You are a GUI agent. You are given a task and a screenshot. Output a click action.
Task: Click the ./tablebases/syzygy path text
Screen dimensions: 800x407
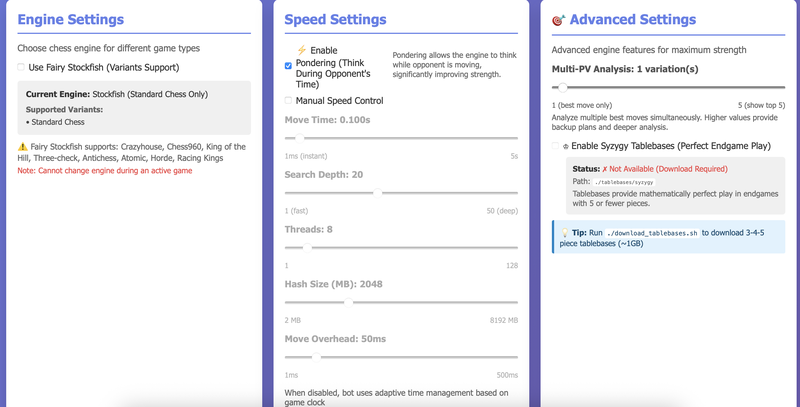pos(624,183)
